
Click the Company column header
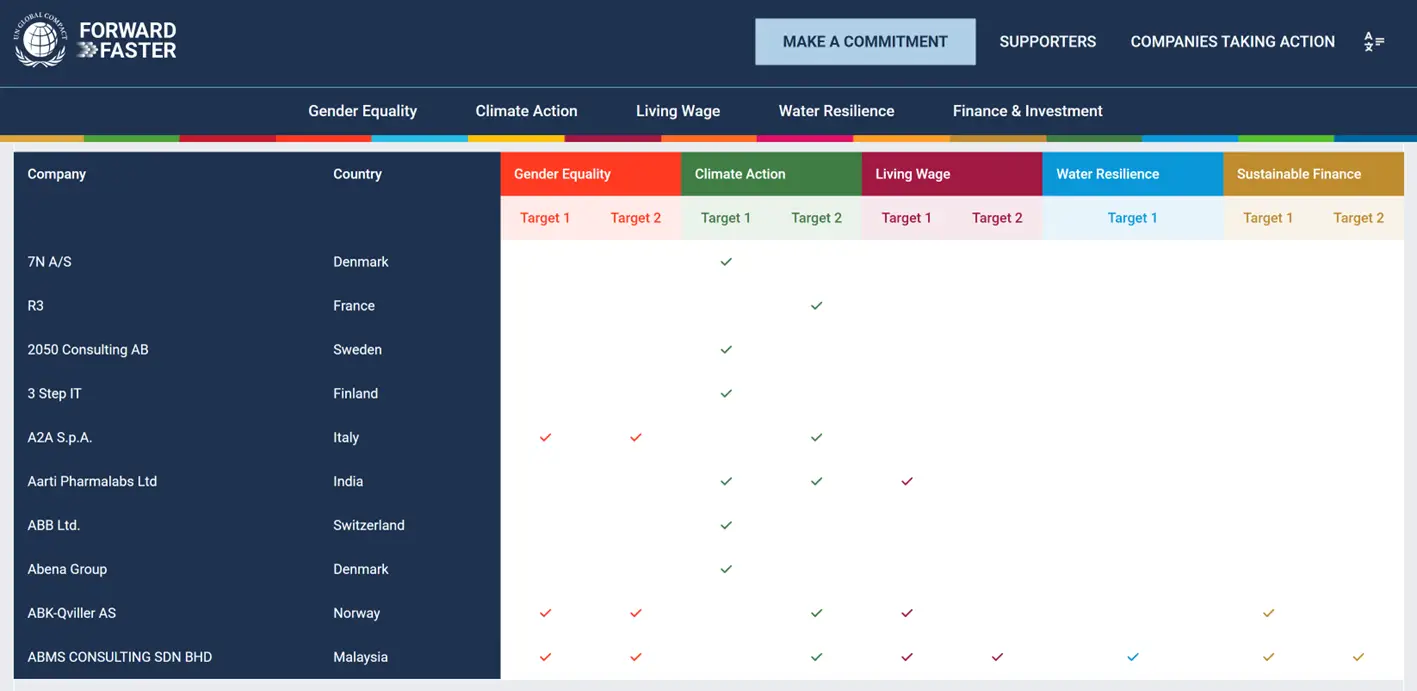[x=57, y=174]
